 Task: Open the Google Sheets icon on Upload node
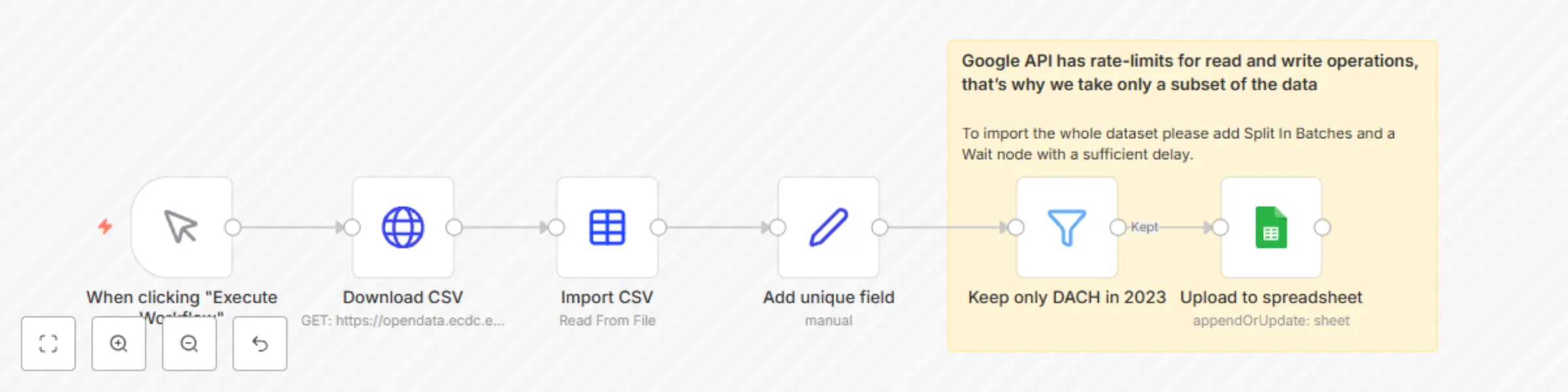(1270, 227)
